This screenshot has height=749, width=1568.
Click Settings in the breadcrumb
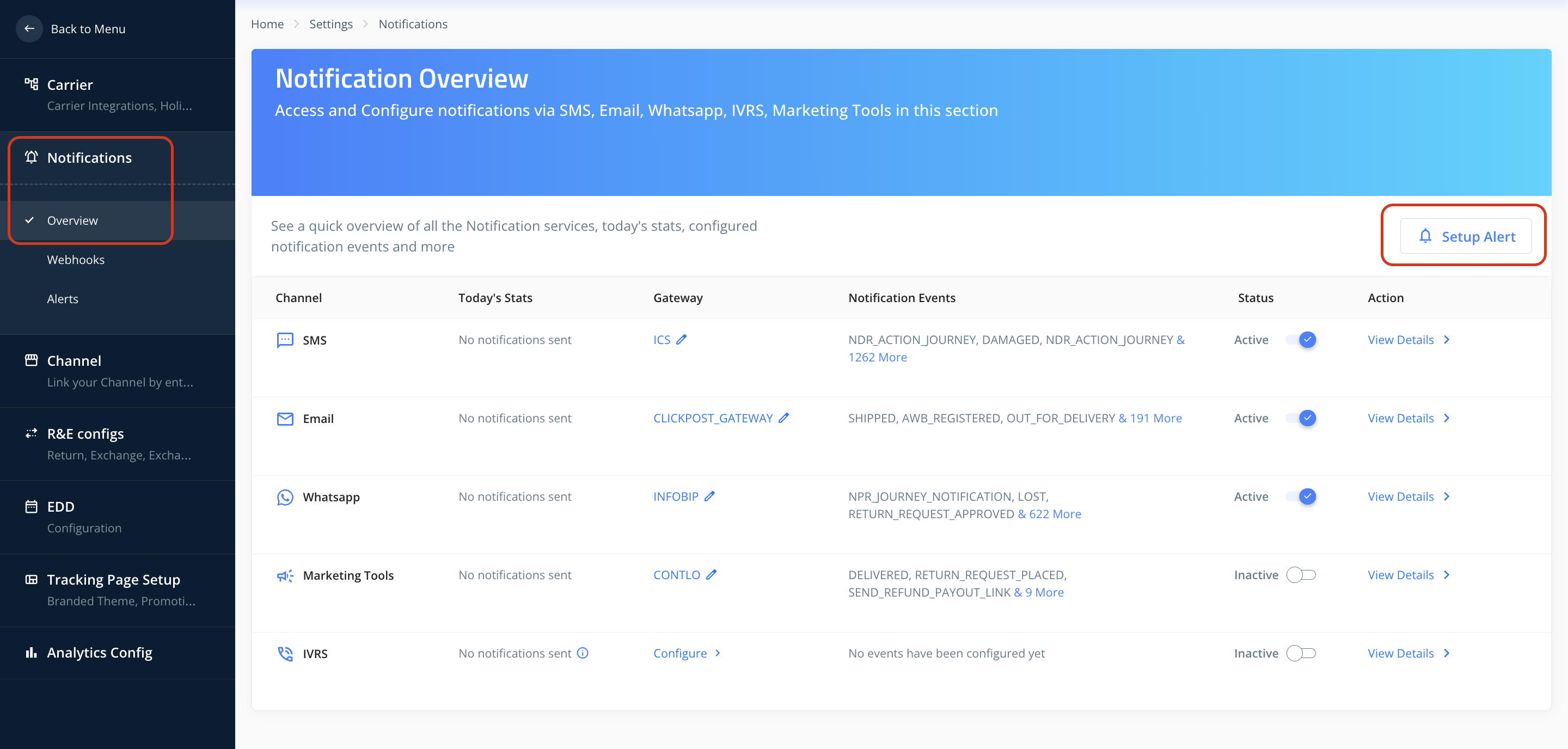point(330,24)
